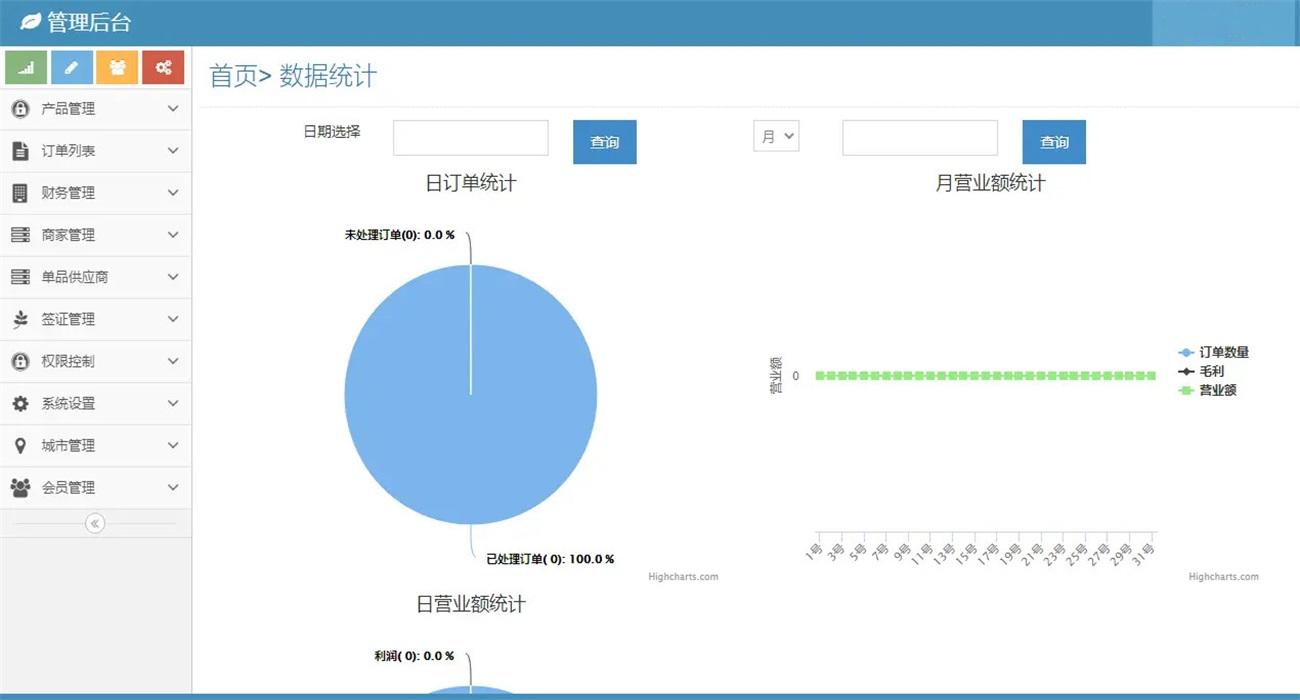Toggle 订单数量 series in the legend
This screenshot has height=700, width=1300.
1214,352
